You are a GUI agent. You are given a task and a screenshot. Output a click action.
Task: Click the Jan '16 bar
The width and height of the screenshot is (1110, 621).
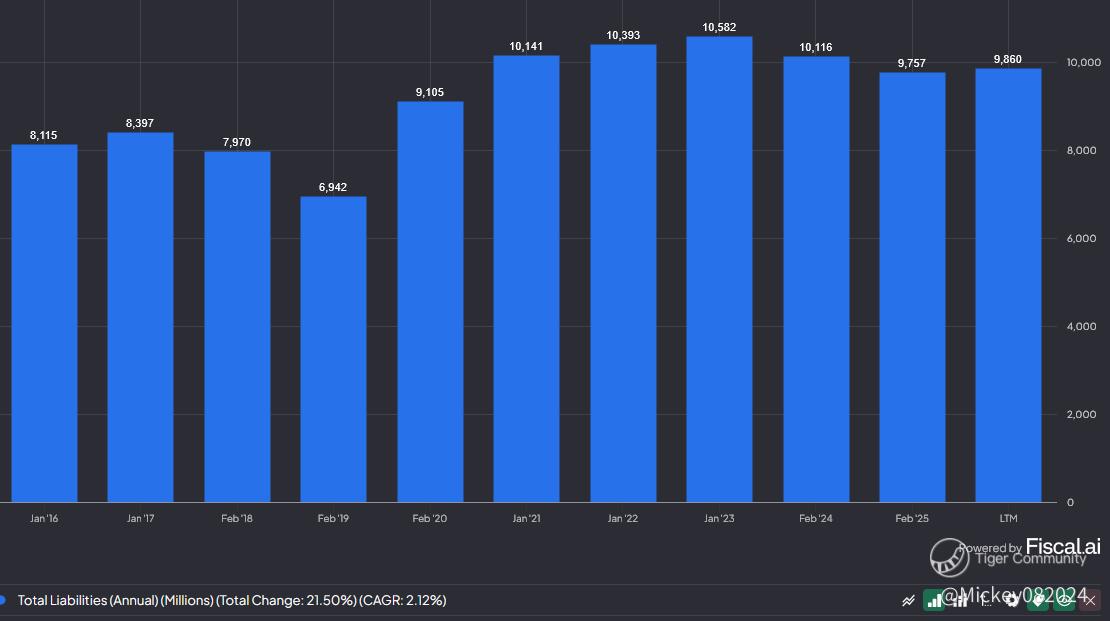(x=44, y=324)
